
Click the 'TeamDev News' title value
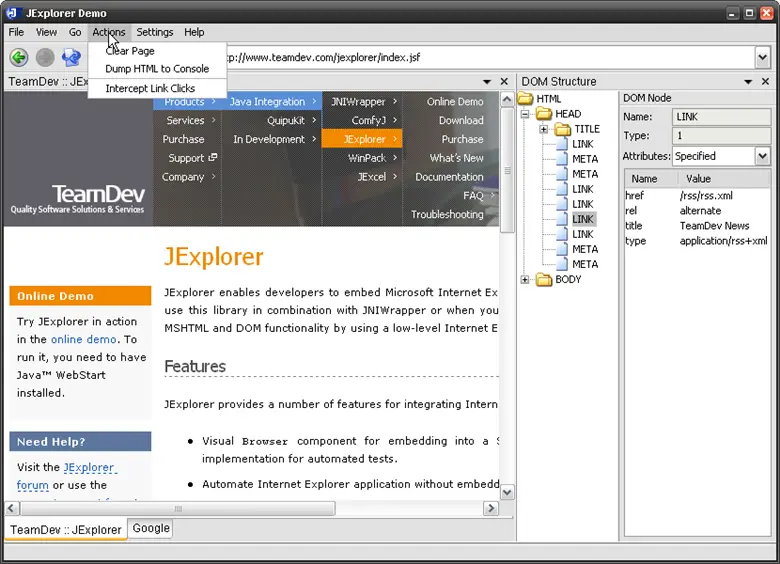[x=714, y=226]
